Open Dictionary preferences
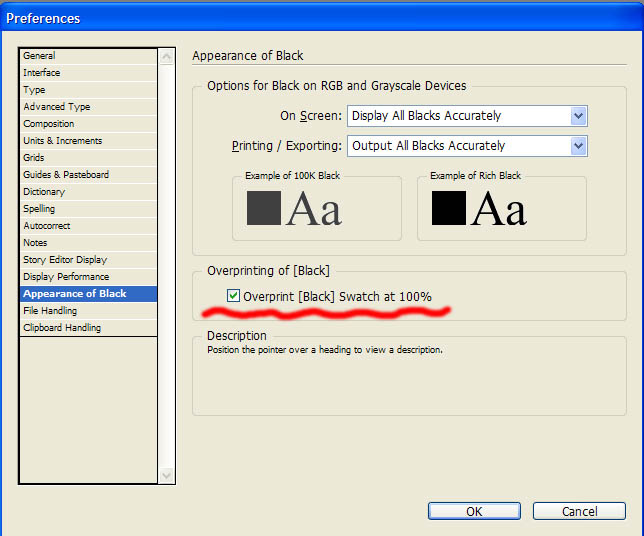 pos(88,192)
